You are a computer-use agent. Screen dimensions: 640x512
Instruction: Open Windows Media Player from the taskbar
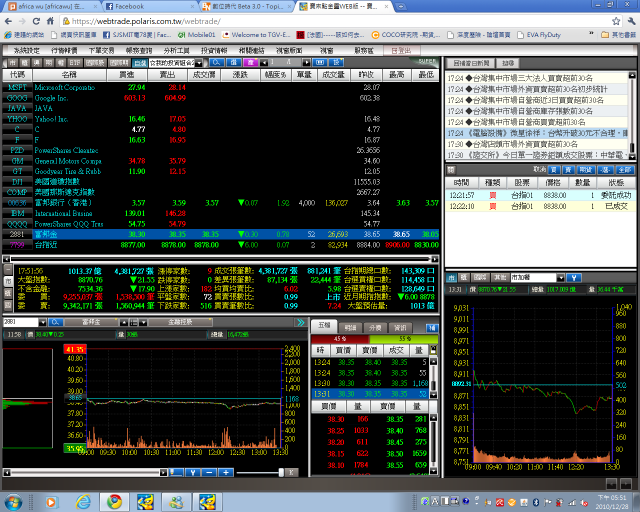(x=51, y=502)
